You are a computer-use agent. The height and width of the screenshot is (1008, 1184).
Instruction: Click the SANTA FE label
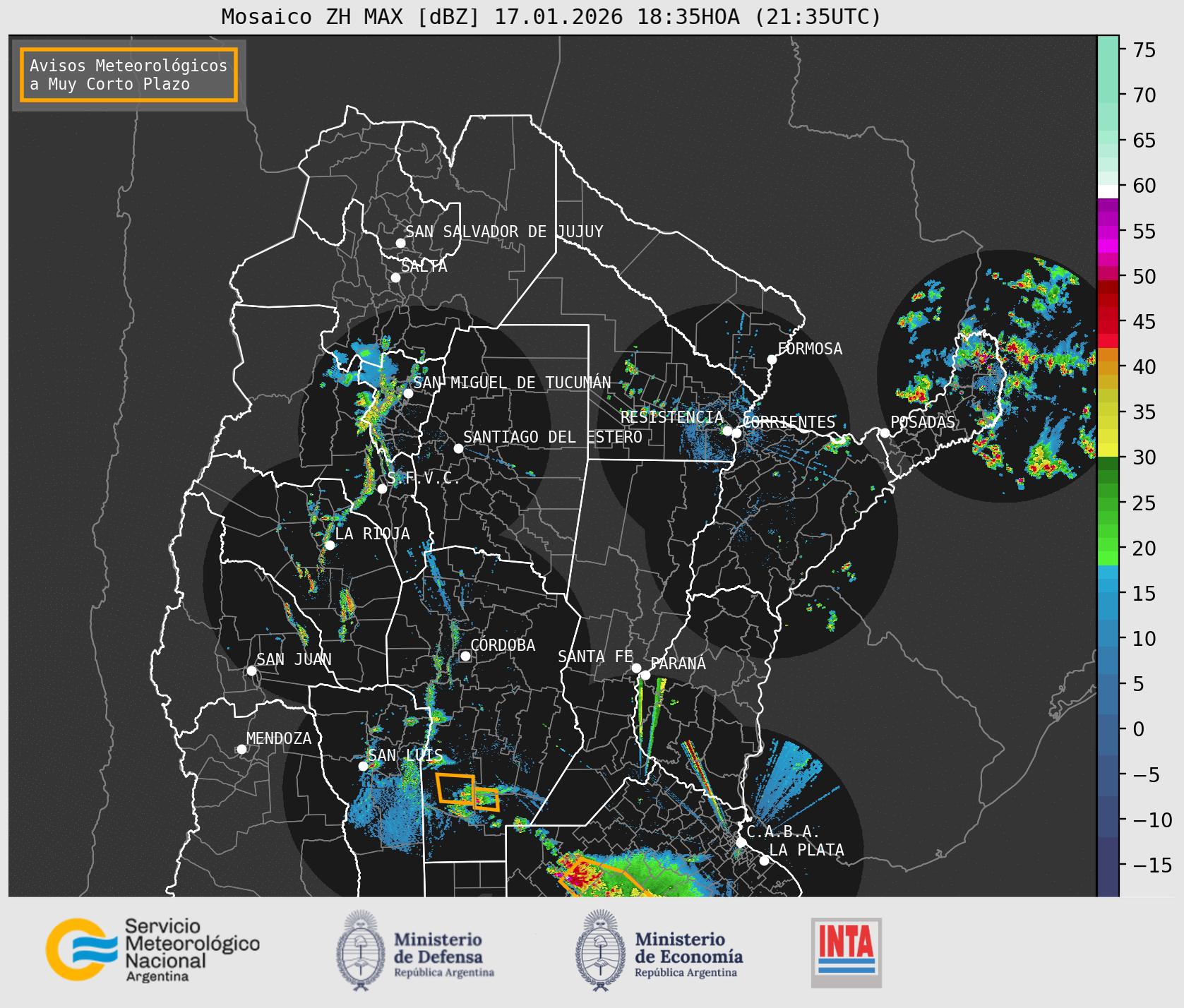595,656
